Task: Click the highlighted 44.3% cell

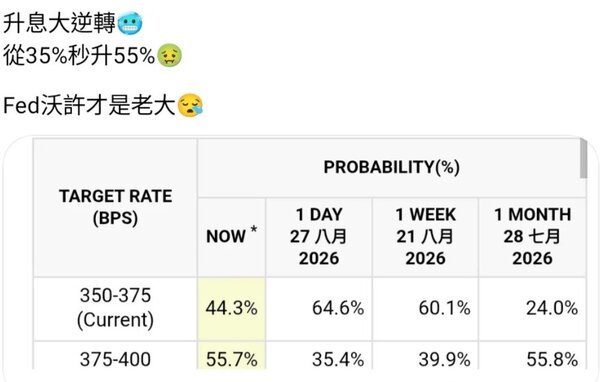Action: click(x=232, y=309)
